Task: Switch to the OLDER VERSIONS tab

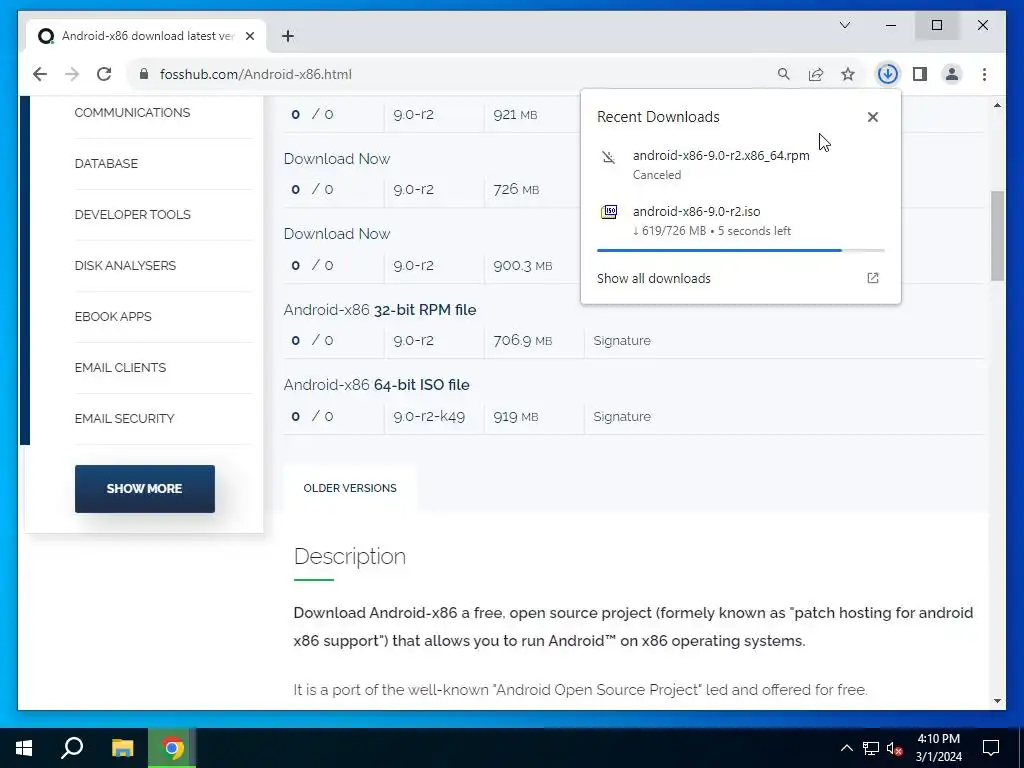Action: (x=350, y=488)
